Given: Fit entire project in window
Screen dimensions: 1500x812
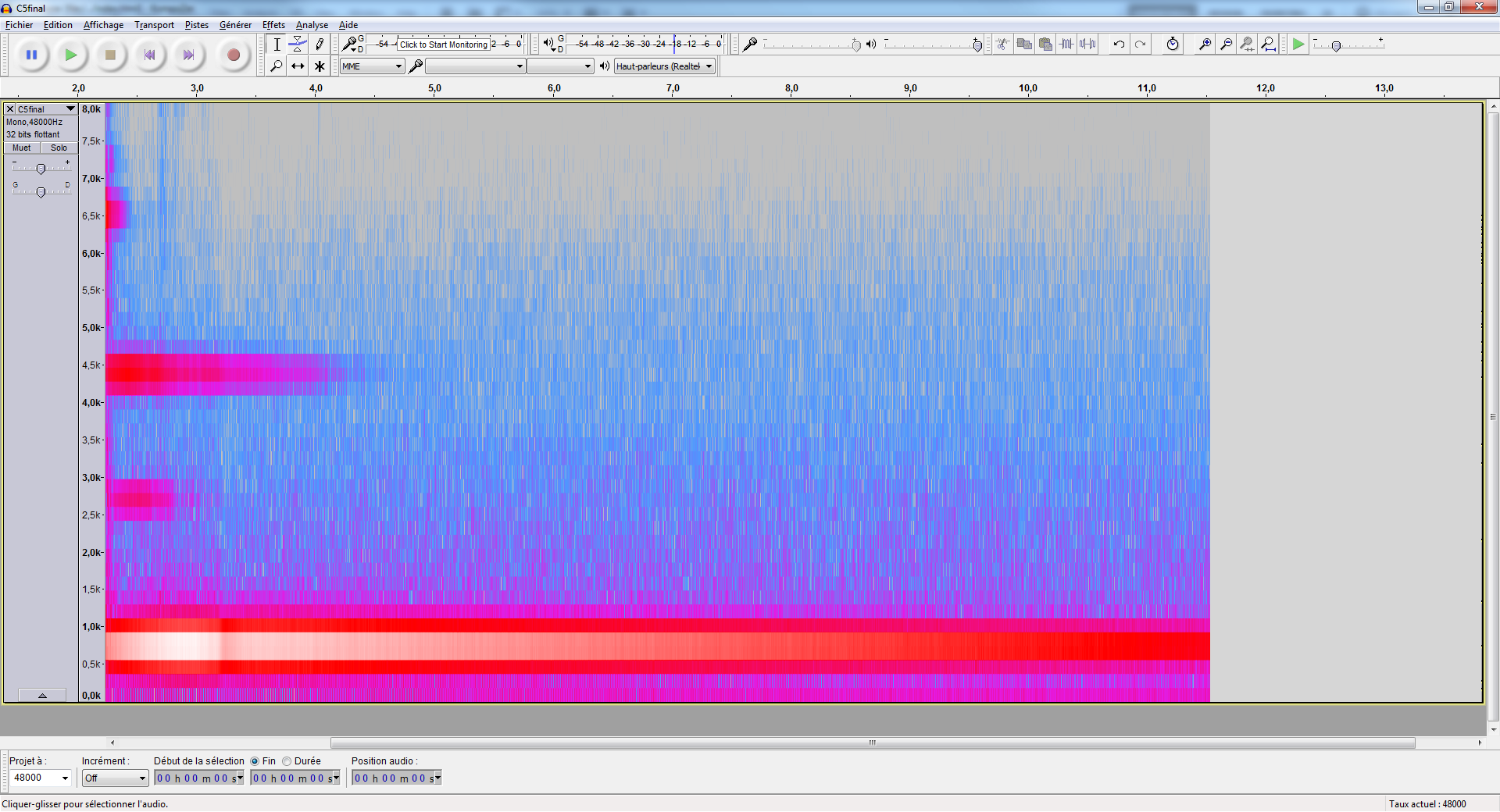Looking at the screenshot, I should click(1269, 45).
